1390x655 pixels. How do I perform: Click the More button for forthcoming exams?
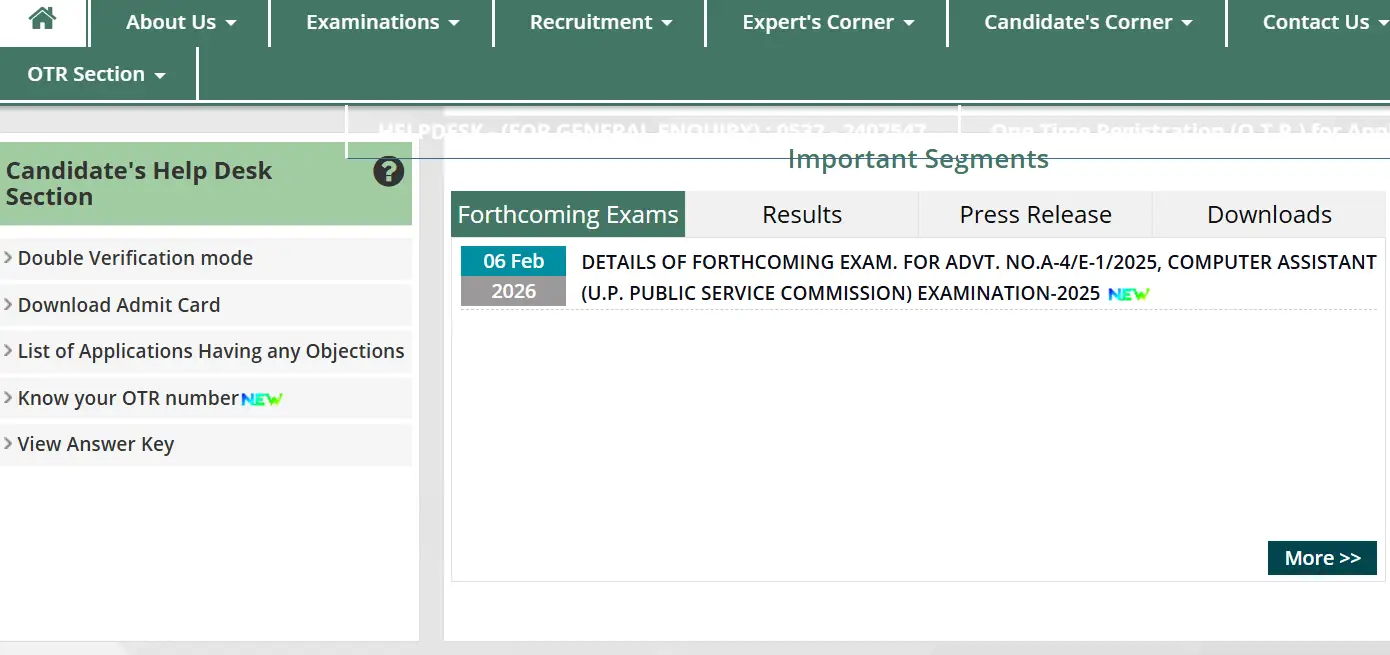pyautogui.click(x=1322, y=558)
